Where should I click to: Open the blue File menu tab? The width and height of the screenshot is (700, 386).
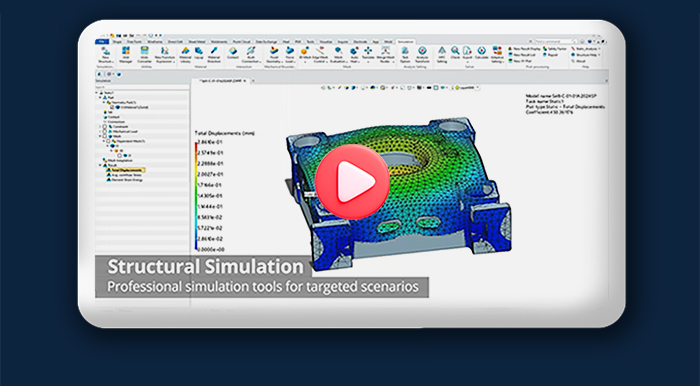[102, 42]
